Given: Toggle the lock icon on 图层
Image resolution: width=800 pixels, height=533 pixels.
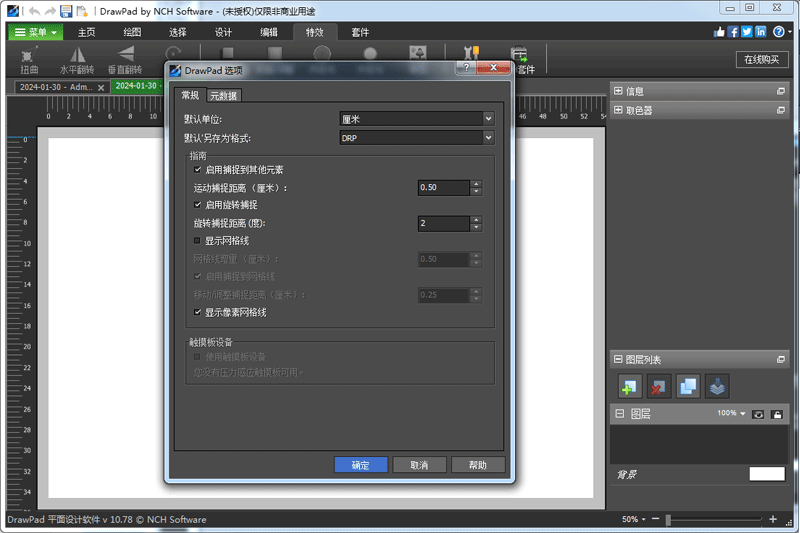Looking at the screenshot, I should (777, 414).
